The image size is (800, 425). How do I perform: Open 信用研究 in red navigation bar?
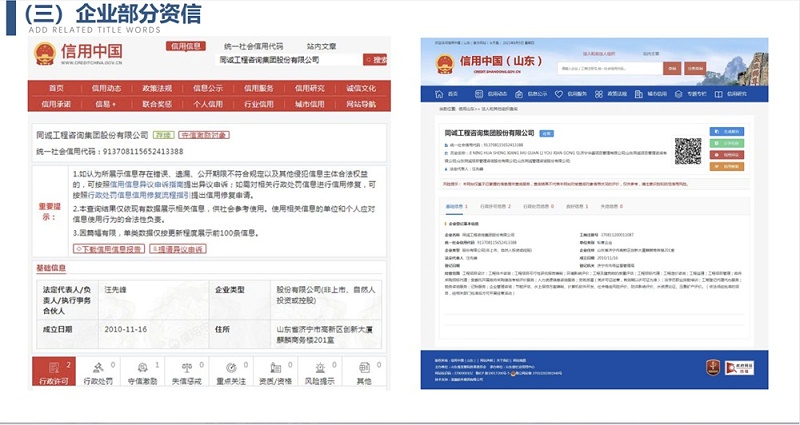tap(310, 88)
